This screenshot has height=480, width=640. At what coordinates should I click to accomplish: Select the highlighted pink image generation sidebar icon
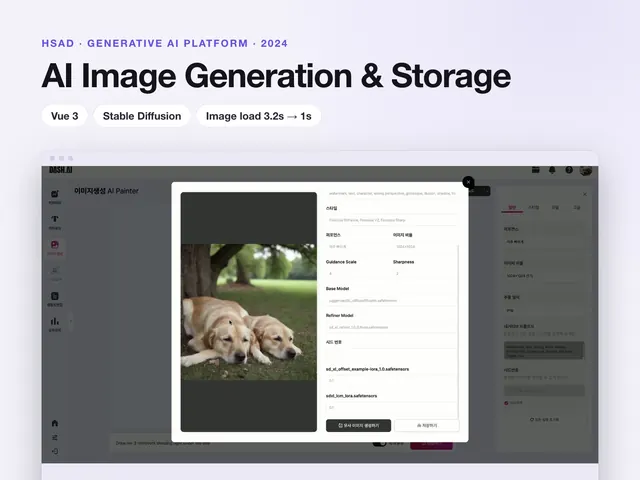[x=55, y=248]
